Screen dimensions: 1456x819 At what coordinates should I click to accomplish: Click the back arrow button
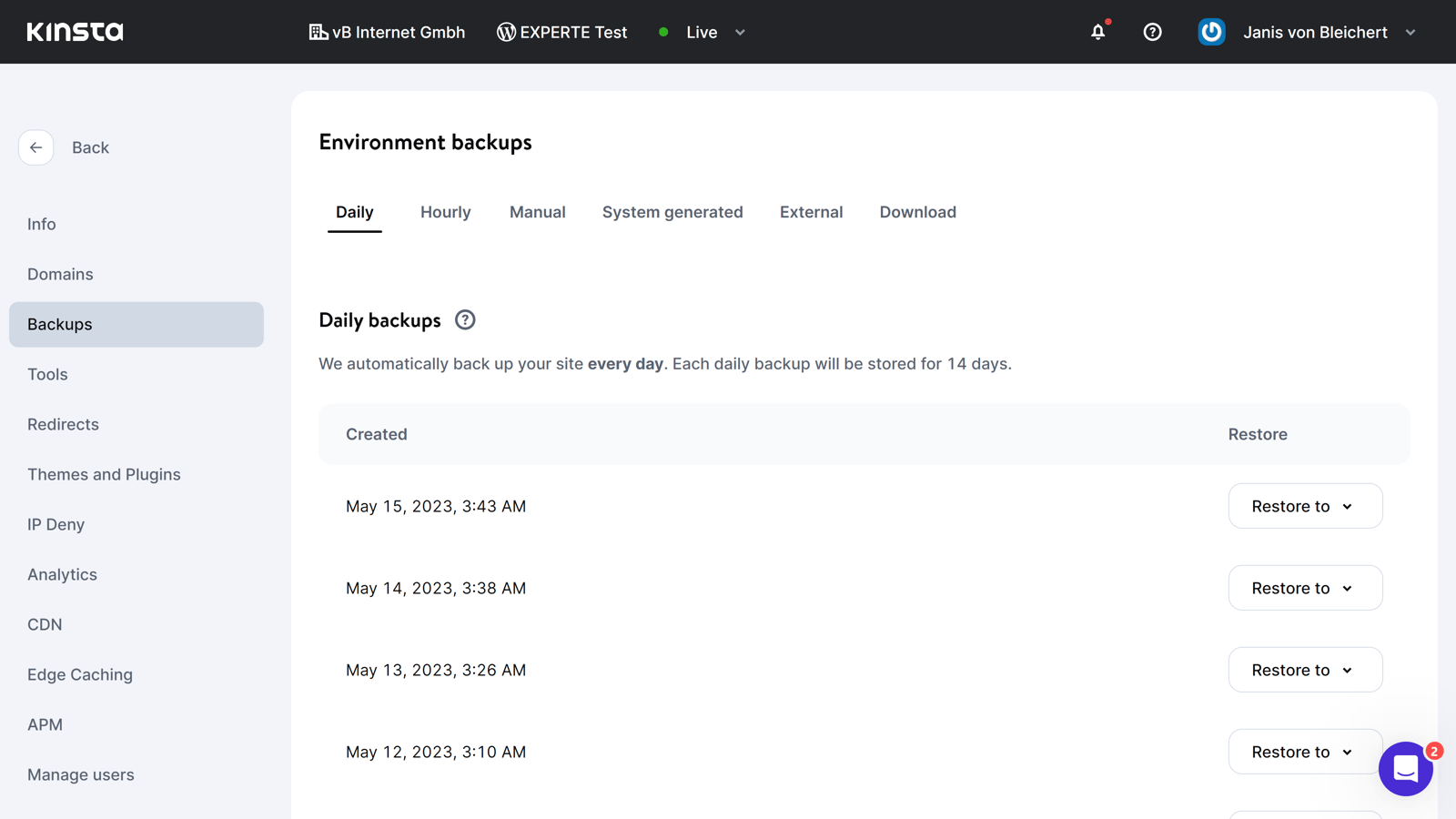point(35,147)
